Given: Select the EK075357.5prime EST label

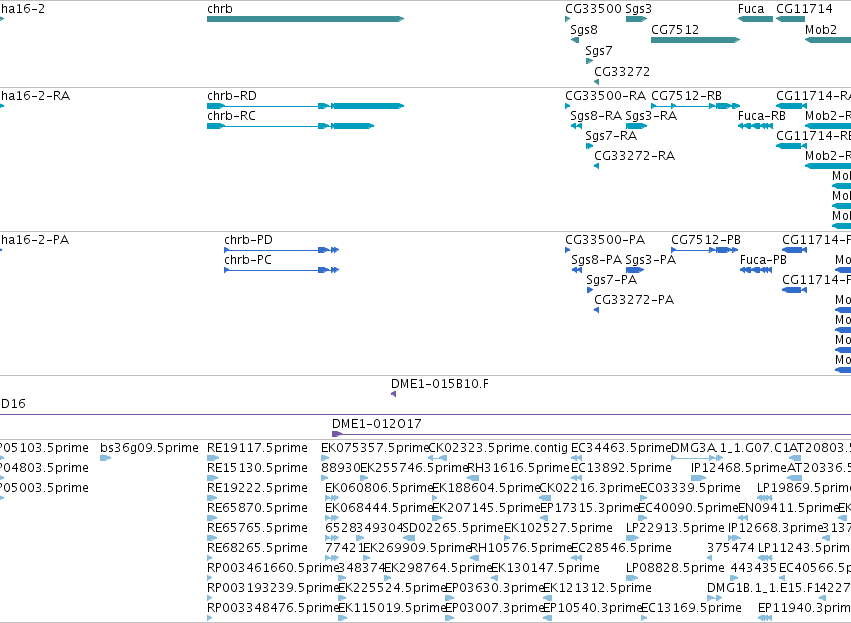Looking at the screenshot, I should [375, 448].
